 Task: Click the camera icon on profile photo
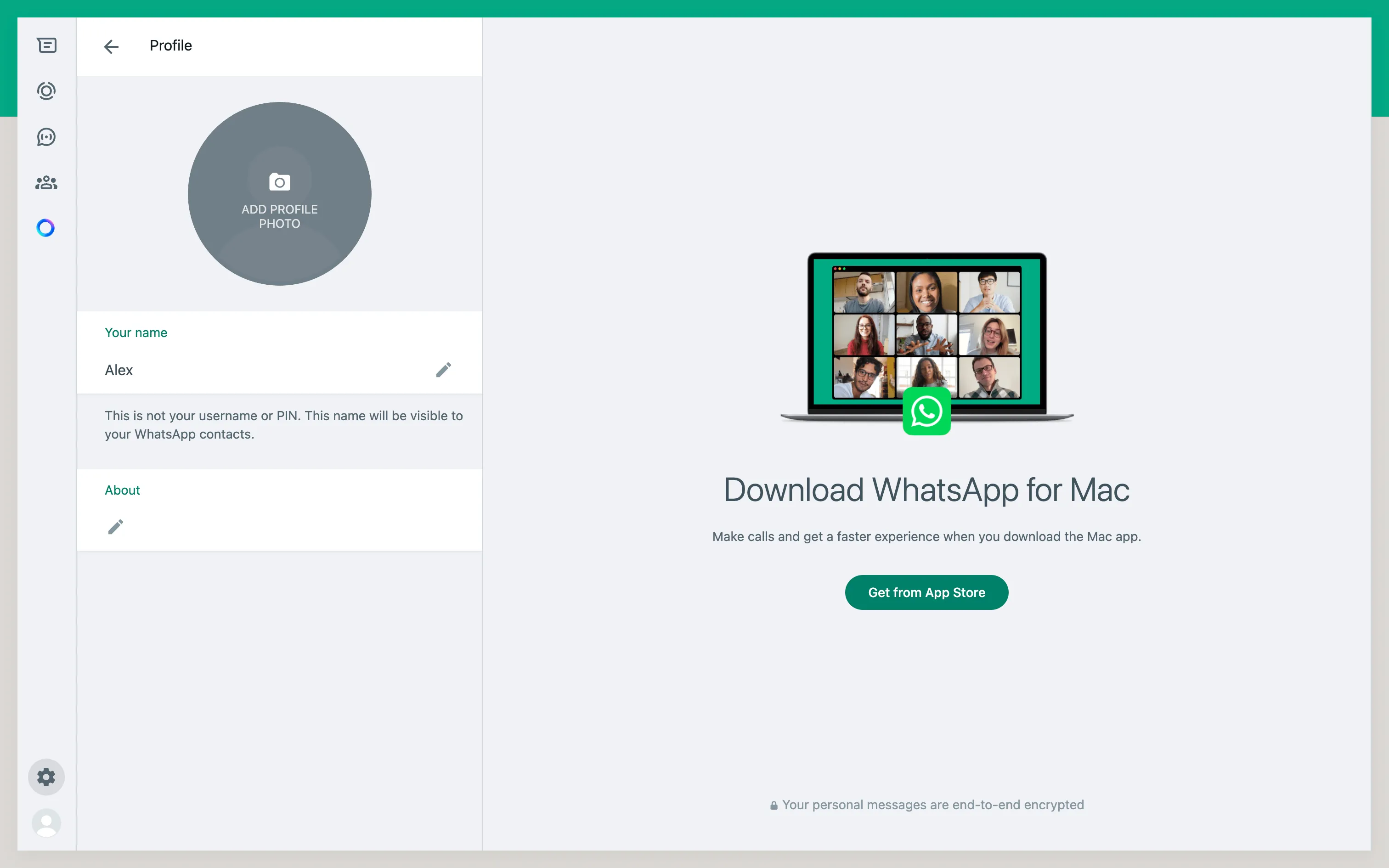pos(280,182)
